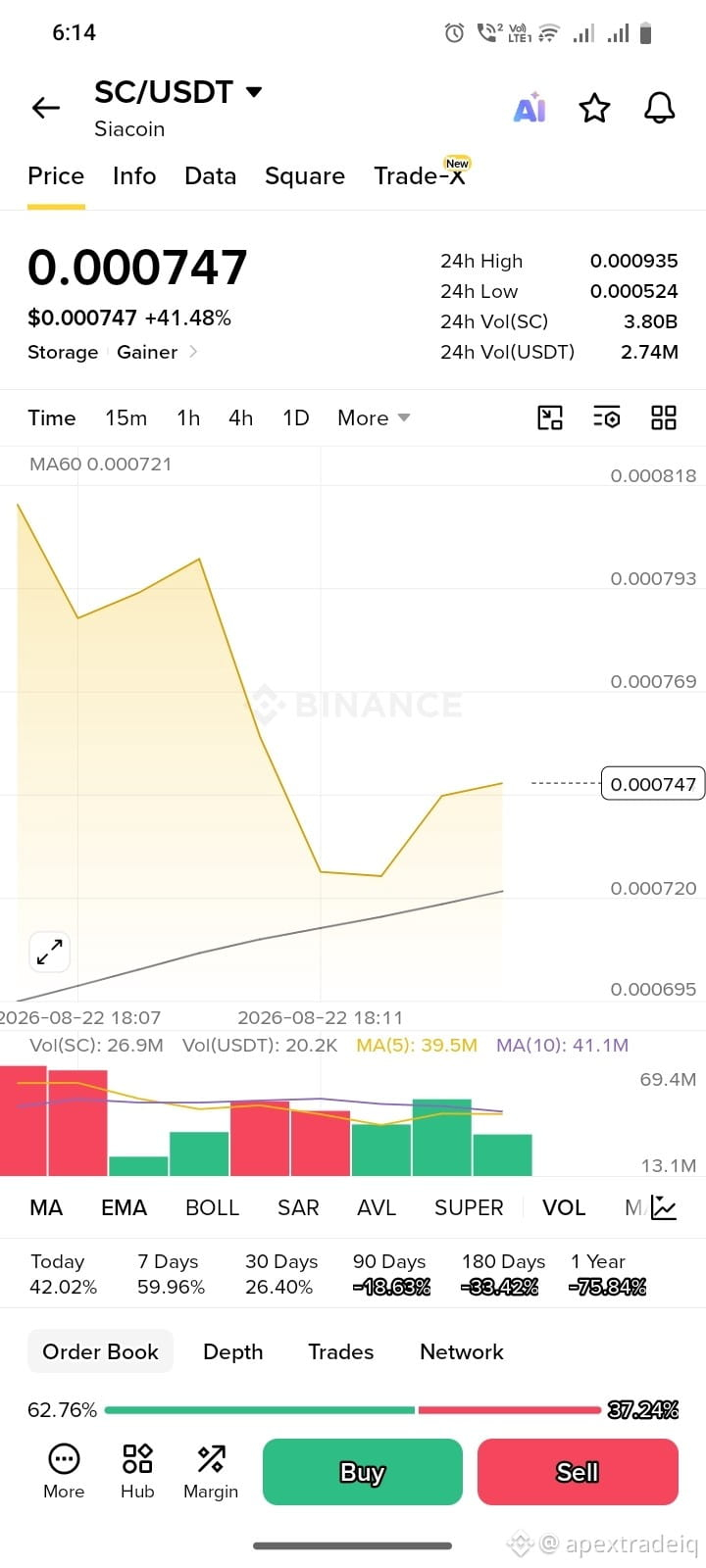Open Gainer category chevron

click(193, 352)
